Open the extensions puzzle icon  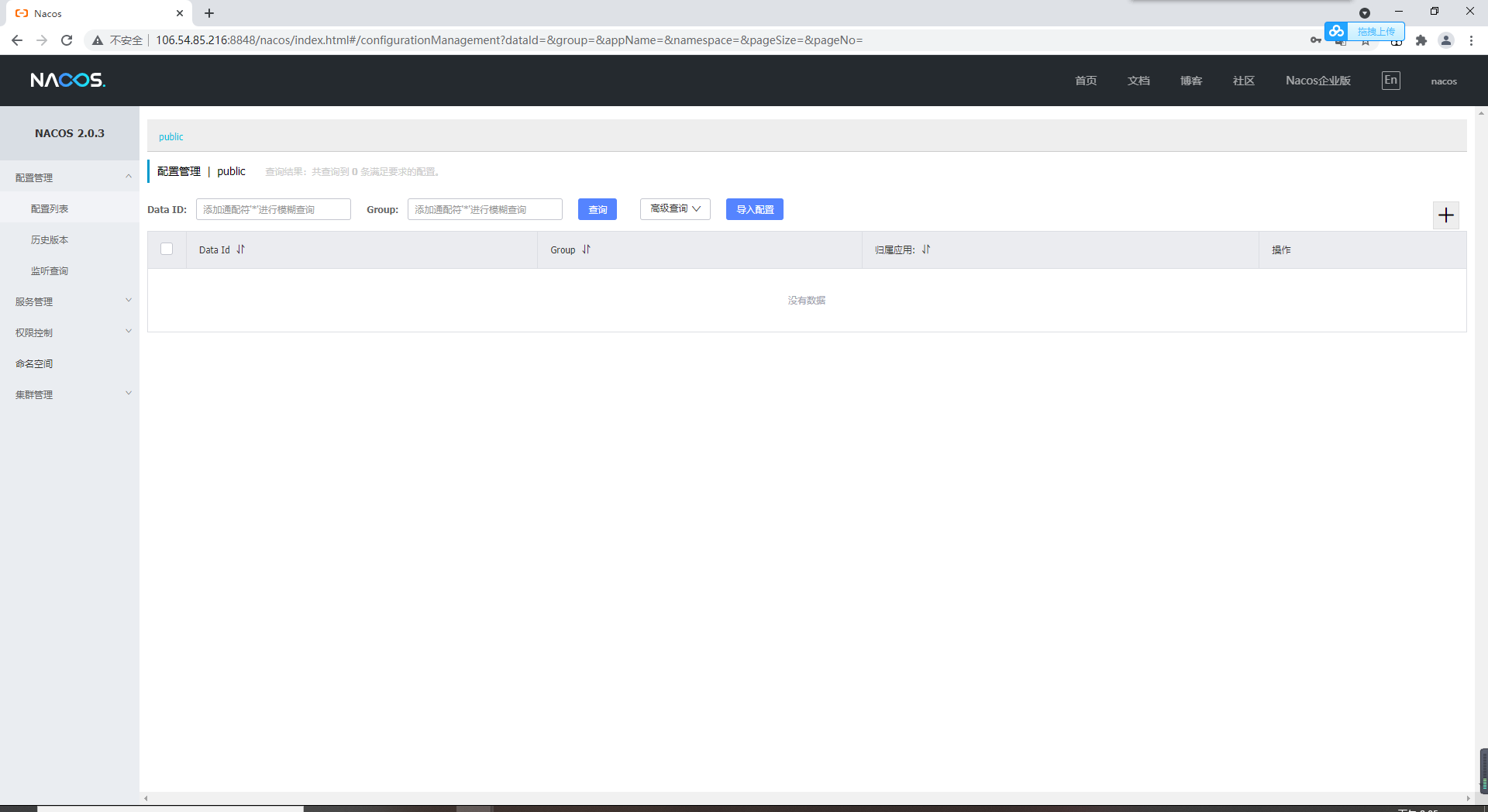pyautogui.click(x=1421, y=40)
